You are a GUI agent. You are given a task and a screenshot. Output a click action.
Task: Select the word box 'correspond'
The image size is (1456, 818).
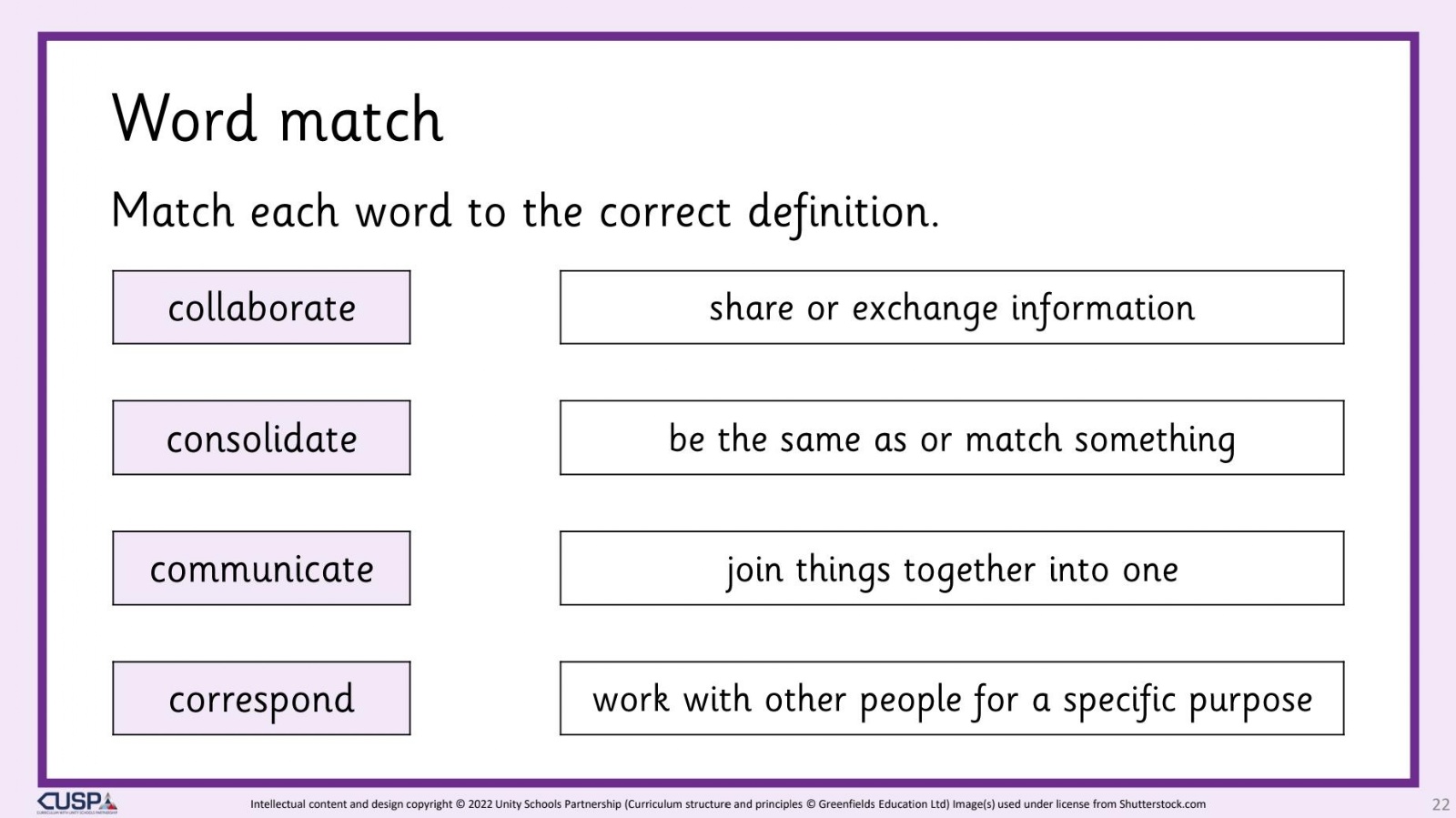[261, 699]
